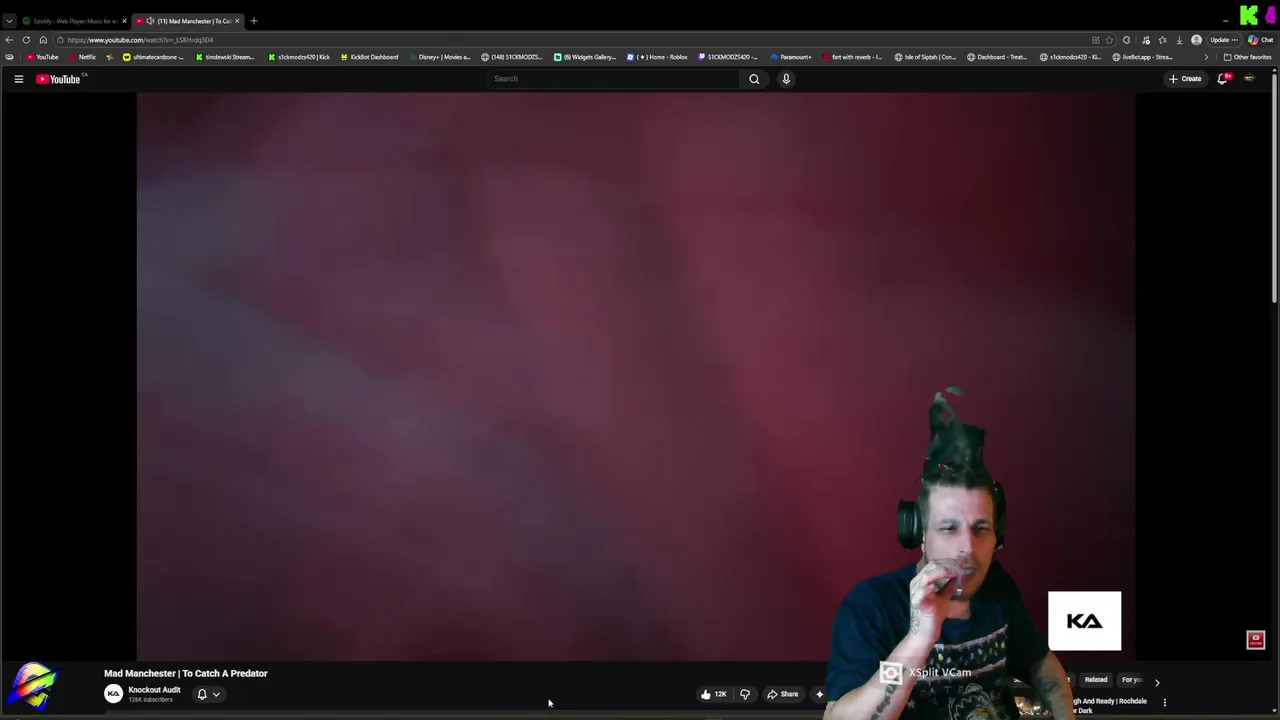The width and height of the screenshot is (1280, 720).
Task: Open the browser profile avatar
Action: point(1196,40)
